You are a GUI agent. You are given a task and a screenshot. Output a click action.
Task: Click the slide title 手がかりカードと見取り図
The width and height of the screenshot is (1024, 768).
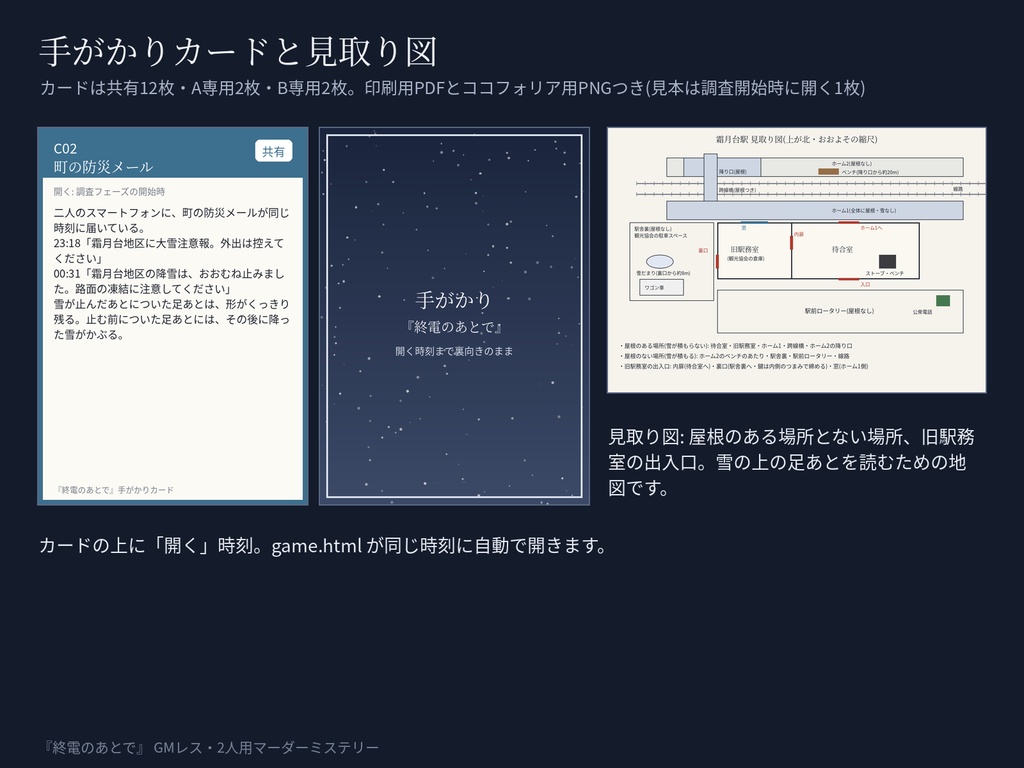(x=238, y=52)
